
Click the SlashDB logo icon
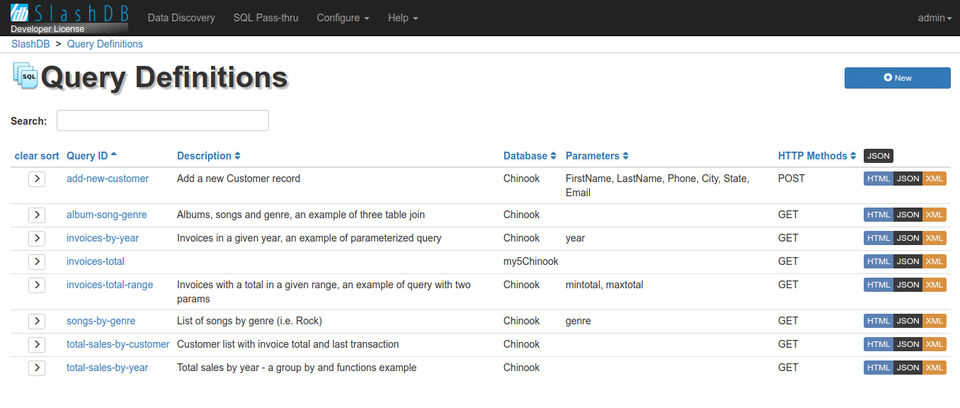(19, 14)
